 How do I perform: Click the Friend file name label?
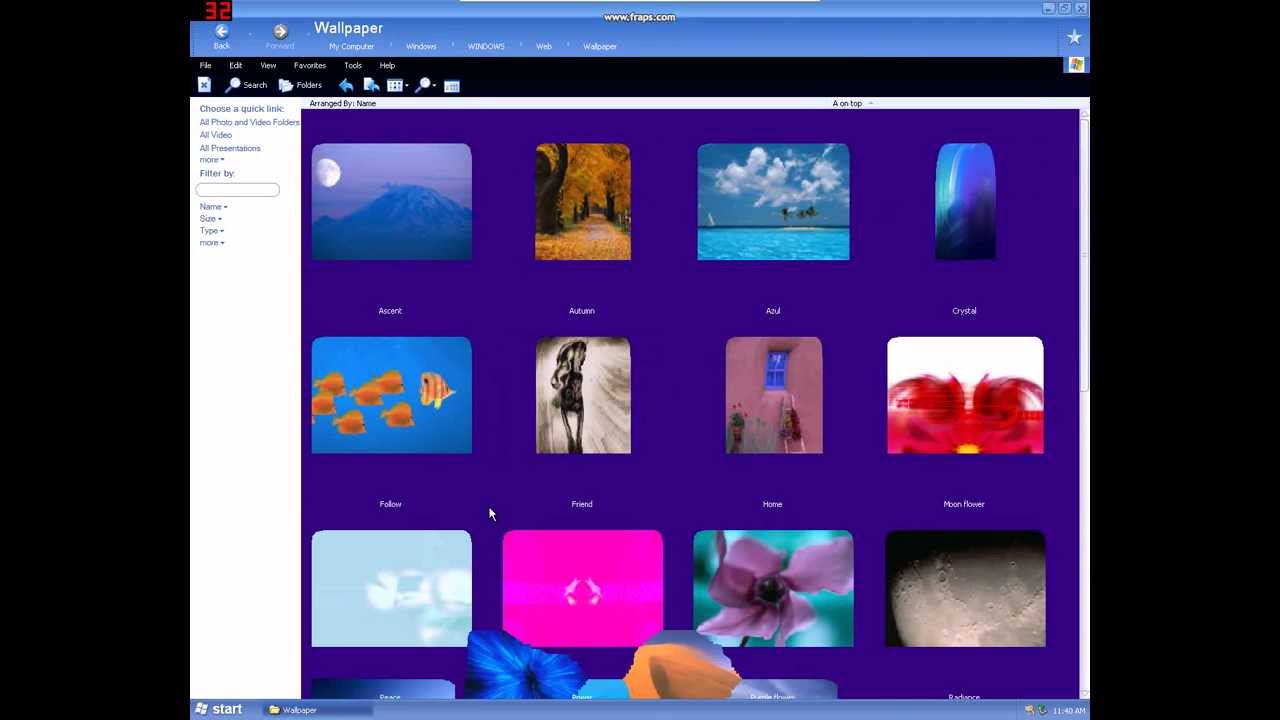click(x=582, y=504)
